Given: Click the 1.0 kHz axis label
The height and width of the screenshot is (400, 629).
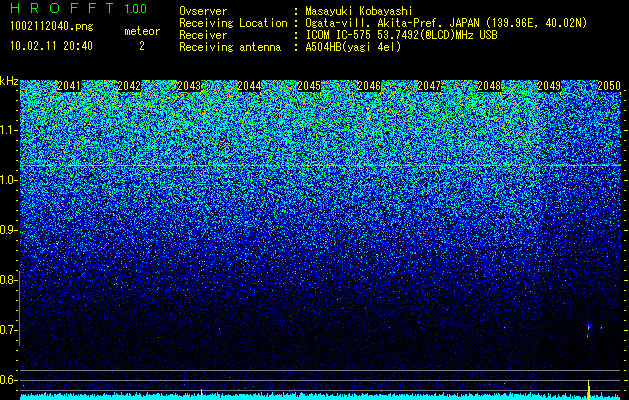Looking at the screenshot, I should (x=8, y=180).
